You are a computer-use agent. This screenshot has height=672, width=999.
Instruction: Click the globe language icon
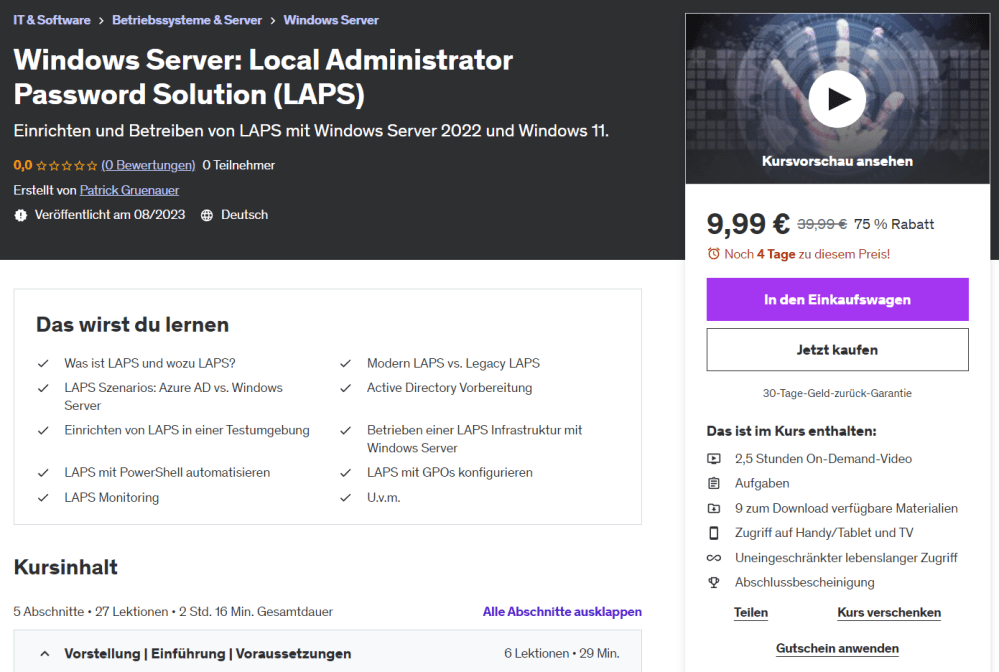[x=207, y=215]
